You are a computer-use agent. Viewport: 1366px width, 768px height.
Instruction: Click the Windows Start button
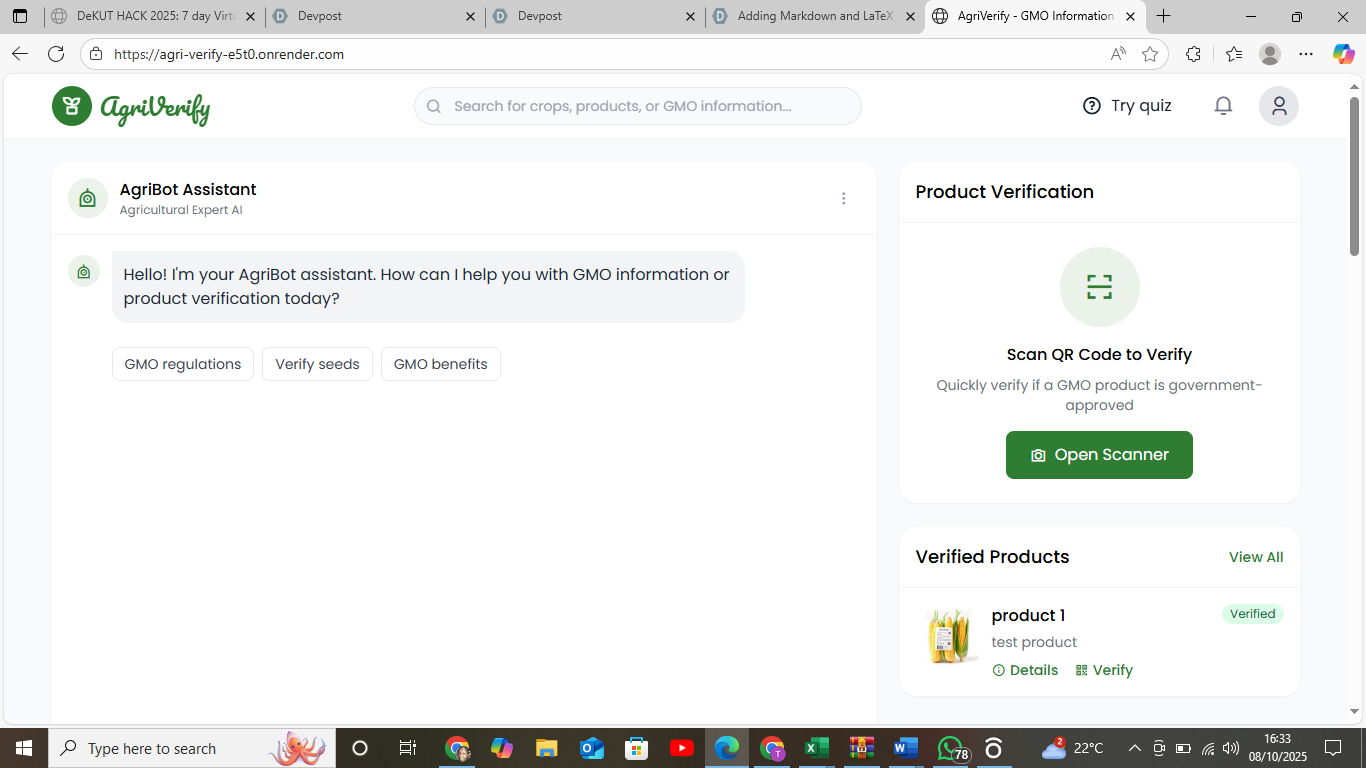tap(23, 748)
